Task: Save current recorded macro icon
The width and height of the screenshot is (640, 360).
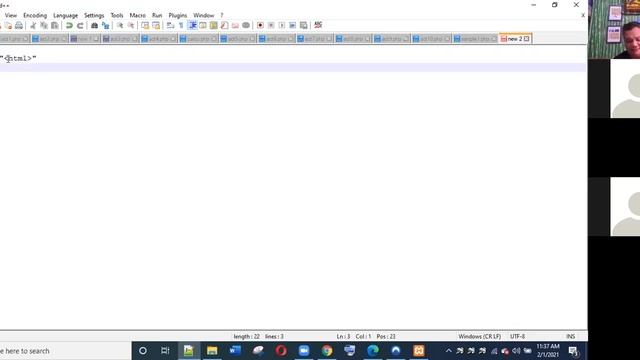Action: [303, 25]
